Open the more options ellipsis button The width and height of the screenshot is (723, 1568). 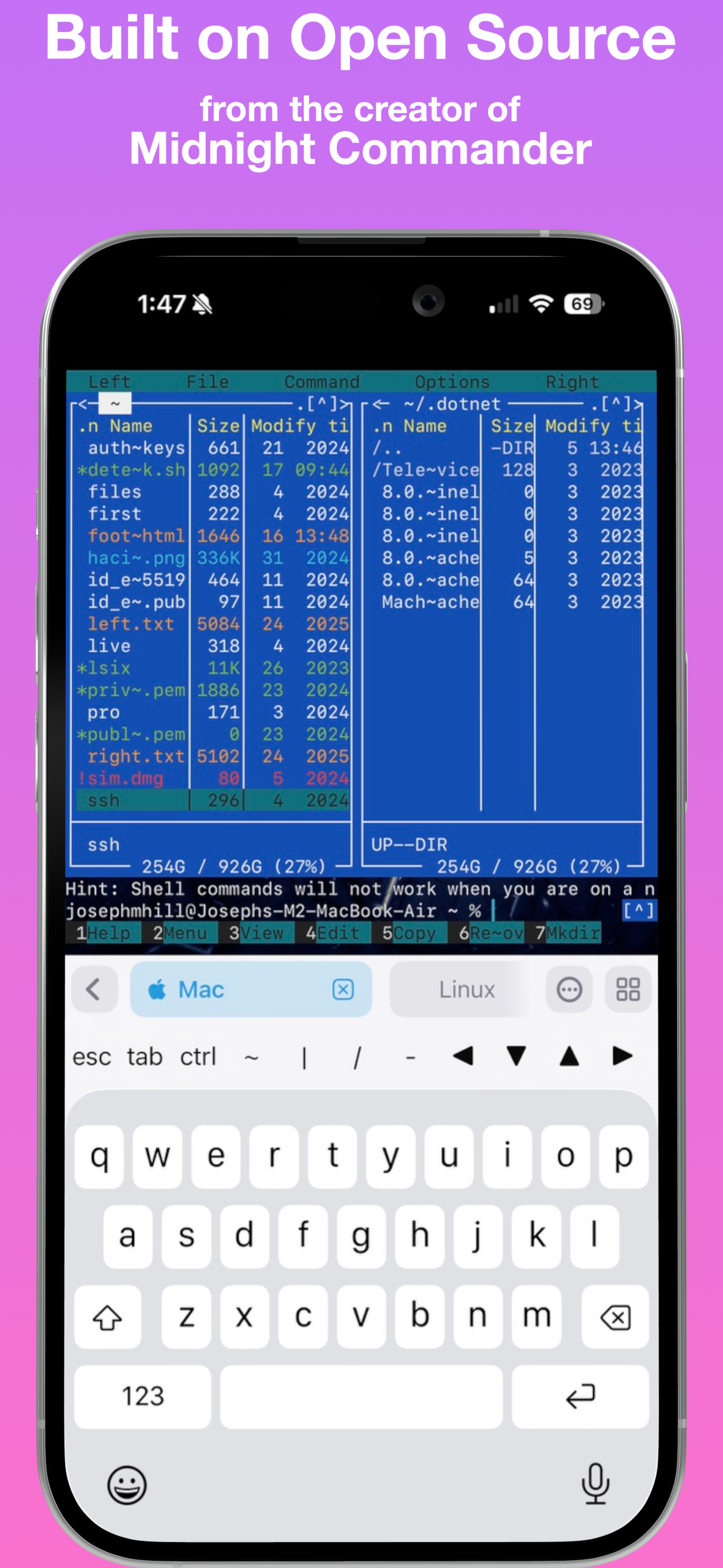(569, 989)
